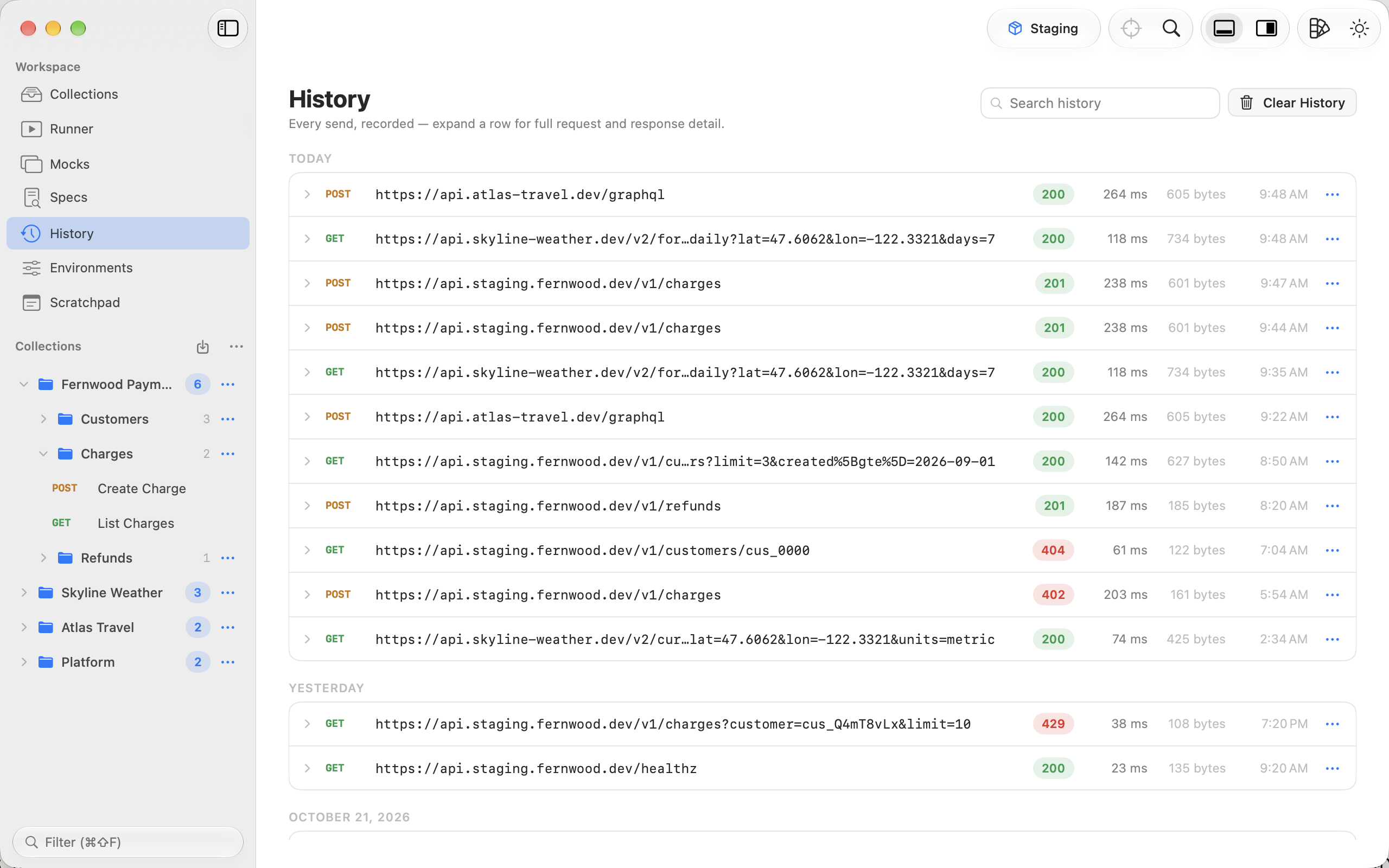Collapse the Charges folder
The height and width of the screenshot is (868, 1389).
coord(43,454)
